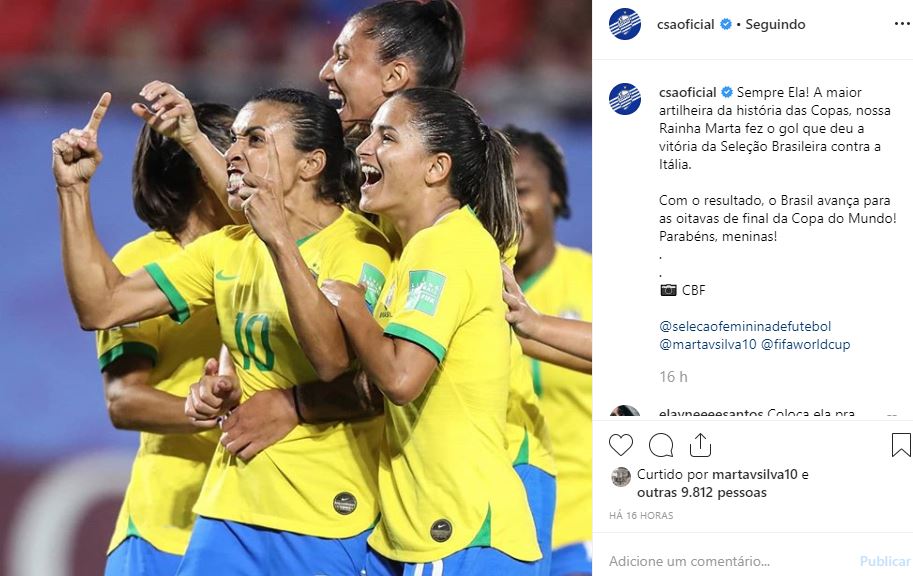Share post with upload arrow icon

[700, 445]
